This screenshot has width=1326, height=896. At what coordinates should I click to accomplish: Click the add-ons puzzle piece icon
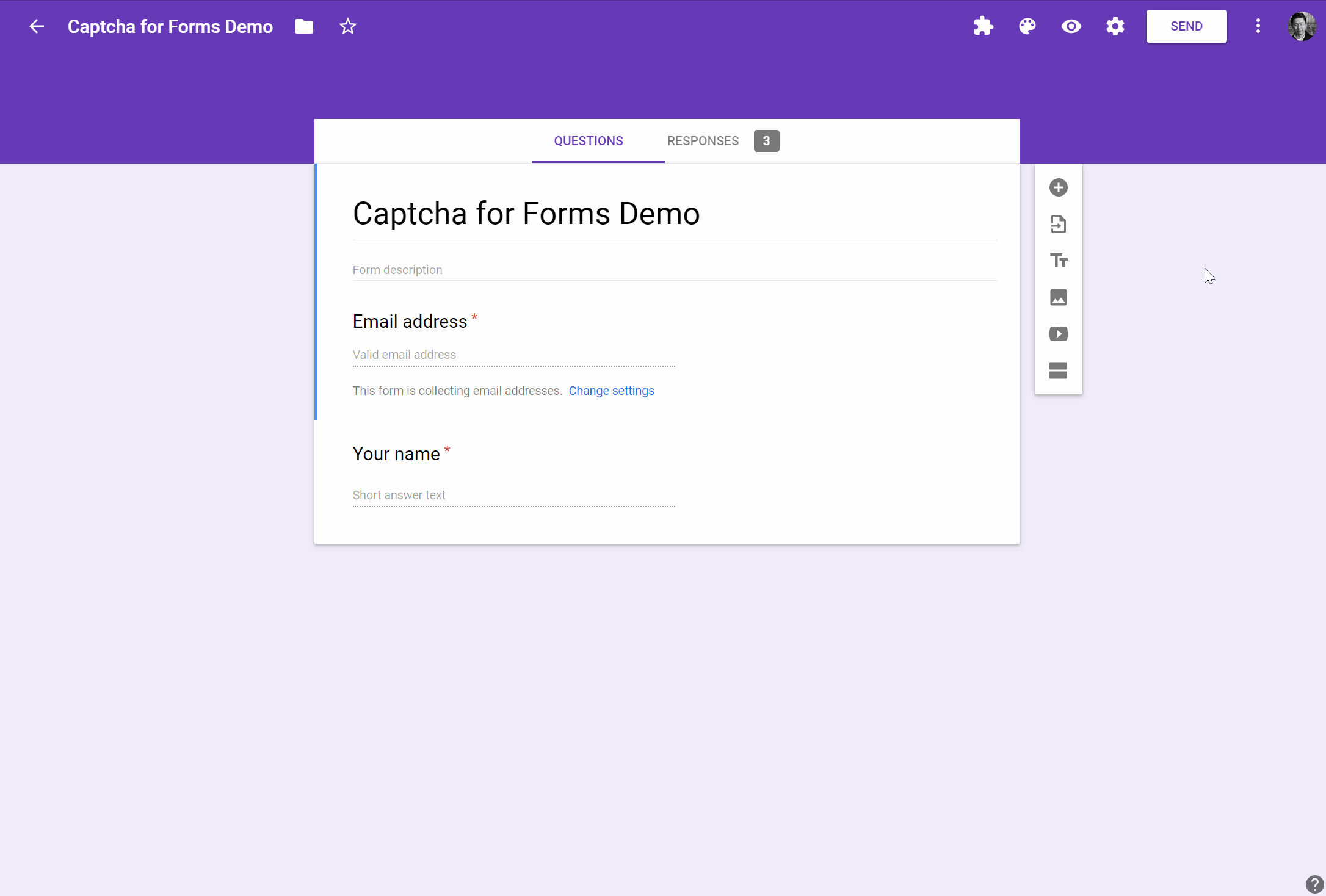983,26
